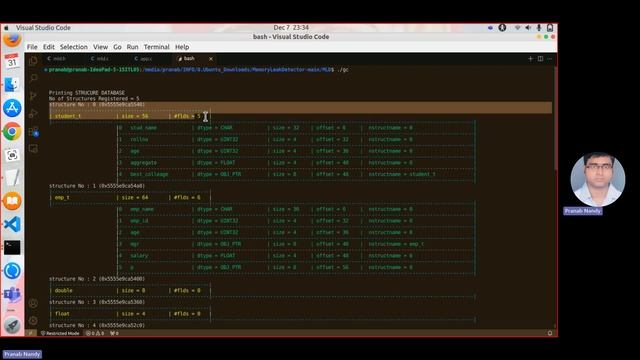Open Microsoft Teams in the dock

(x=12, y=294)
